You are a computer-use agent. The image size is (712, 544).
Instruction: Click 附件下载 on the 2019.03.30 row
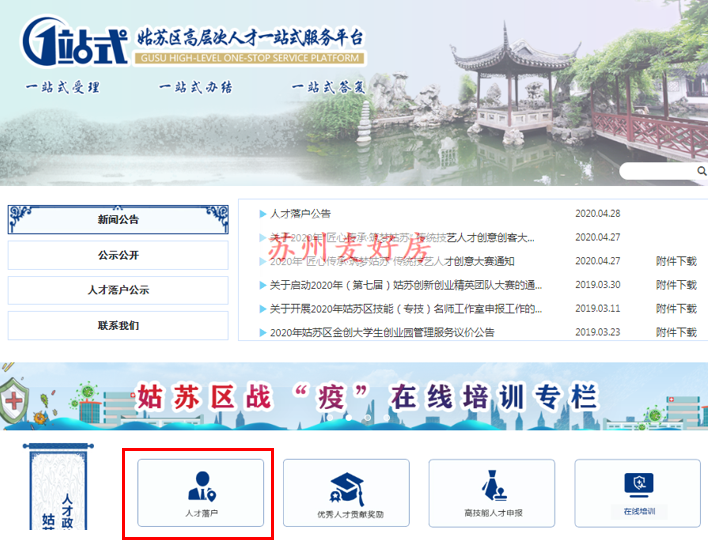(676, 285)
